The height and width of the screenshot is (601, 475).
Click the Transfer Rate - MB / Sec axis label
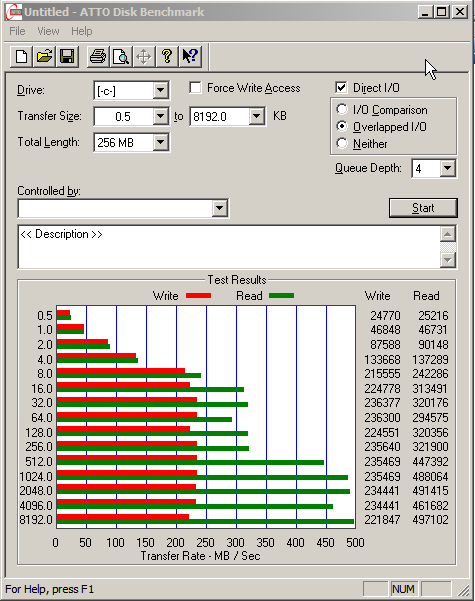point(201,556)
